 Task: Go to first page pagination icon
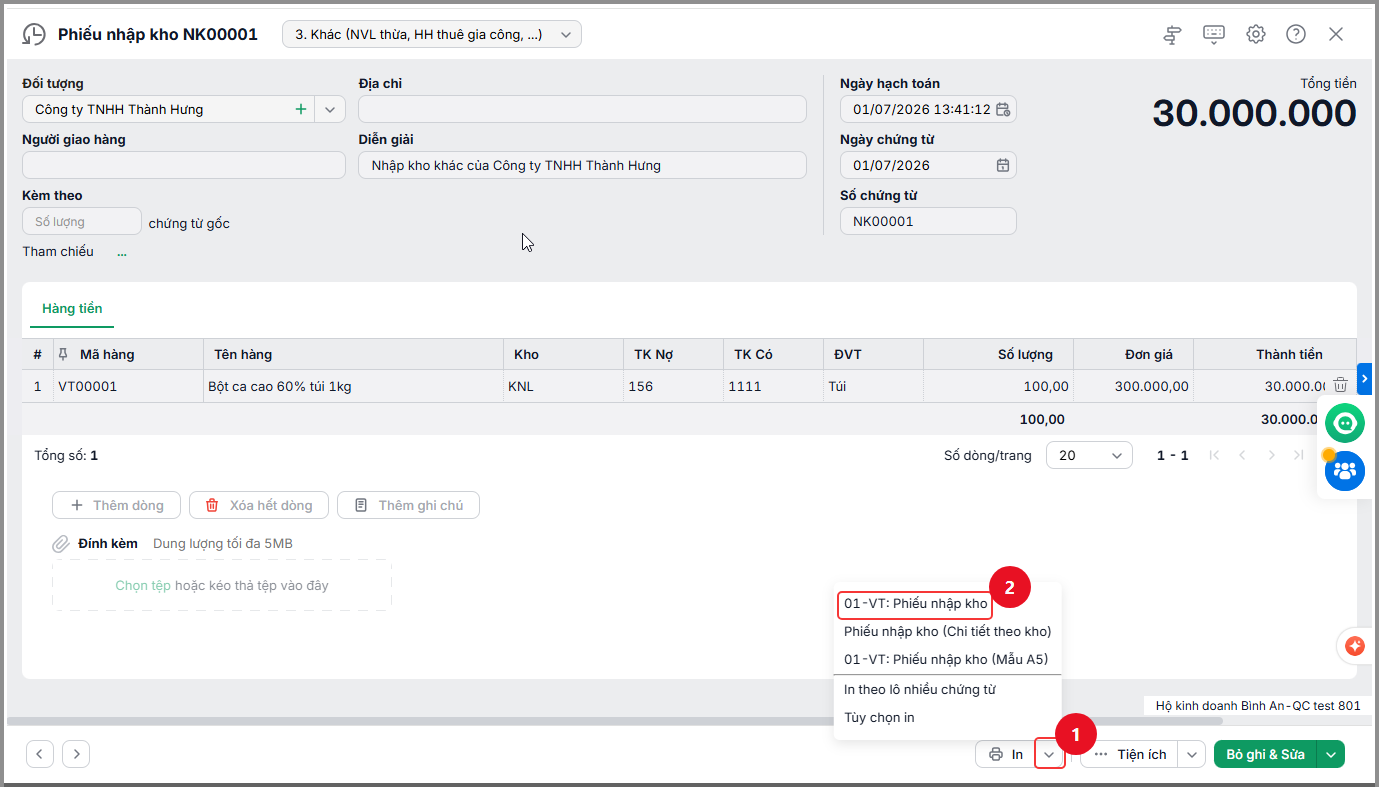[1214, 455]
